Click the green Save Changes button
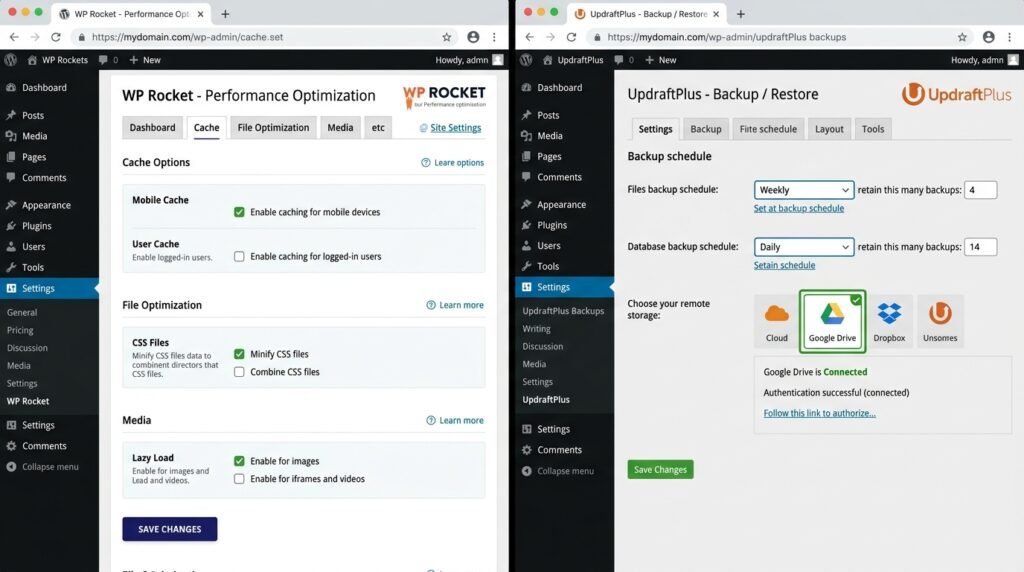The height and width of the screenshot is (572, 1024). [x=660, y=469]
